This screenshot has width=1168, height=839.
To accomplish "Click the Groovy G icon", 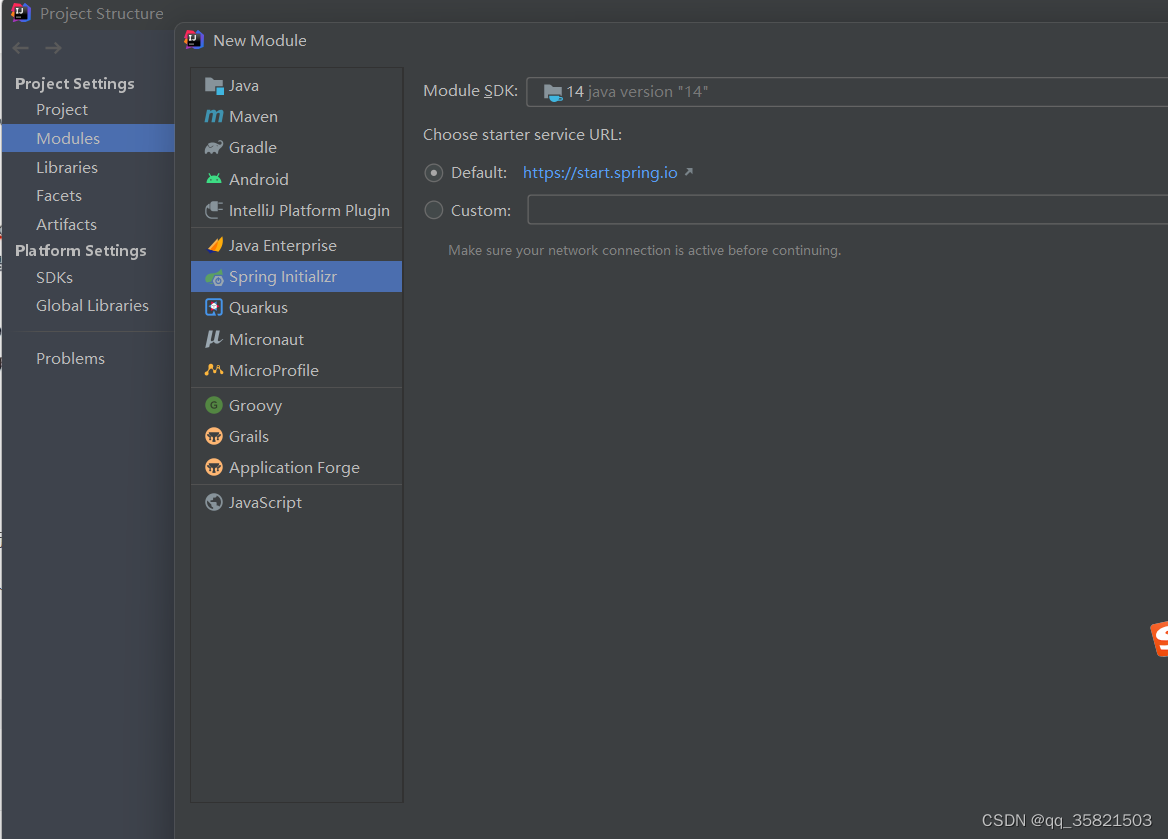I will coord(214,405).
